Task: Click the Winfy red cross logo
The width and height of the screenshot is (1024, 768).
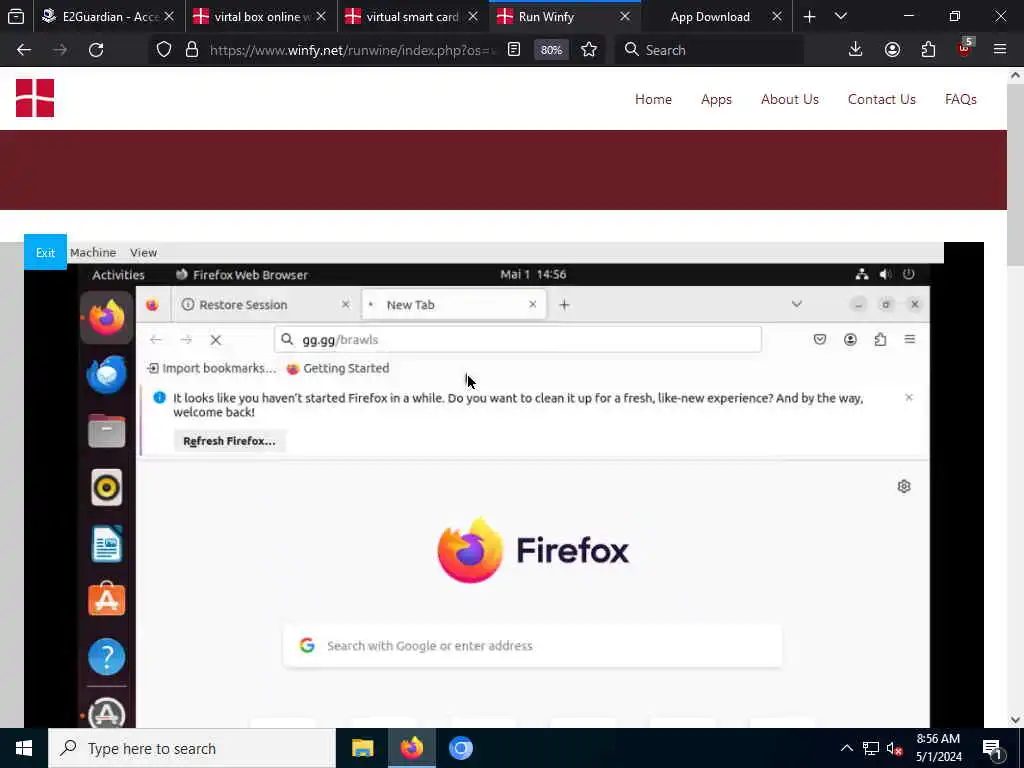Action: pyautogui.click(x=35, y=98)
